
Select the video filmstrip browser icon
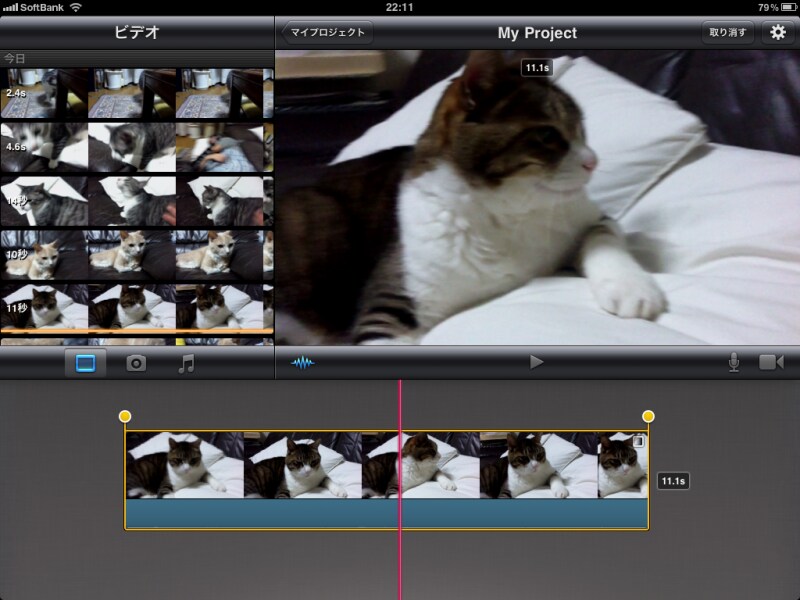(86, 364)
